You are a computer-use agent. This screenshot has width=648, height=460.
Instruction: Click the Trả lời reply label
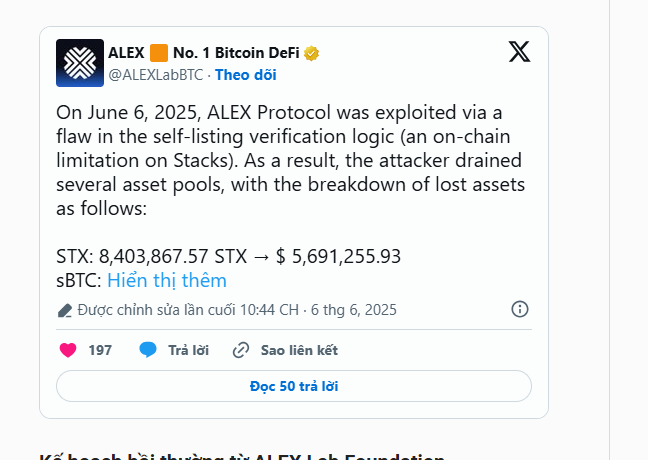pos(188,350)
